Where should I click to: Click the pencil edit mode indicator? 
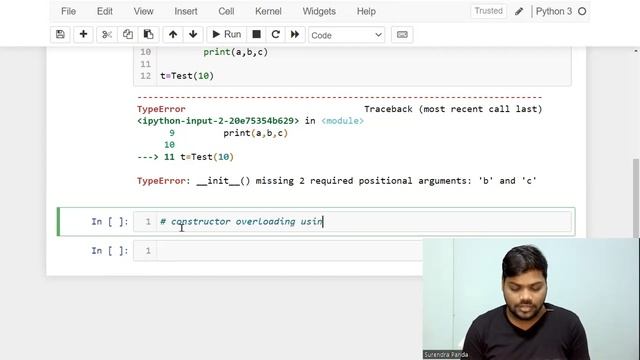pos(519,11)
